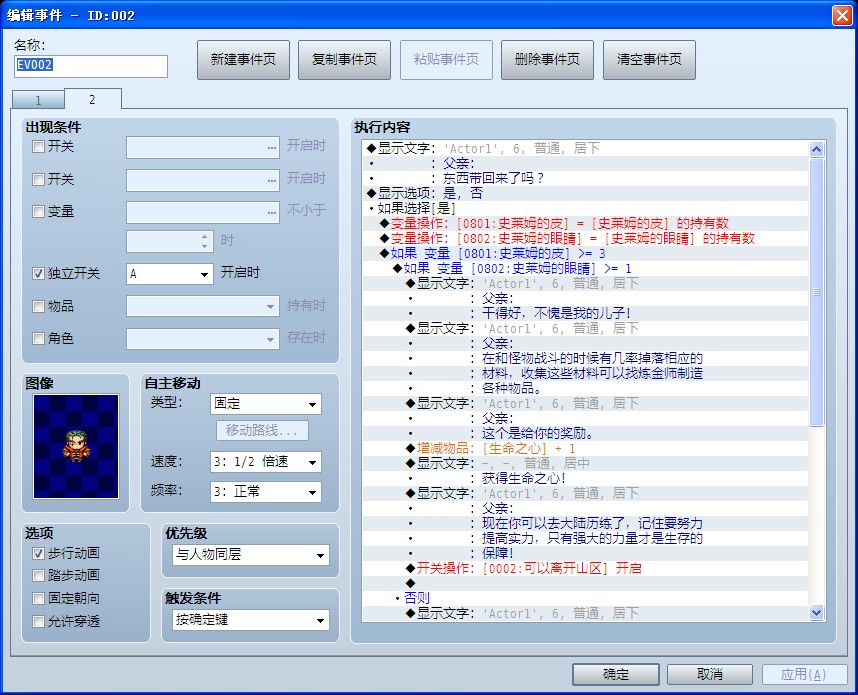Image resolution: width=858 pixels, height=695 pixels.
Task: Select the 东西带回来了吗? dialogue line
Action: pos(585,178)
